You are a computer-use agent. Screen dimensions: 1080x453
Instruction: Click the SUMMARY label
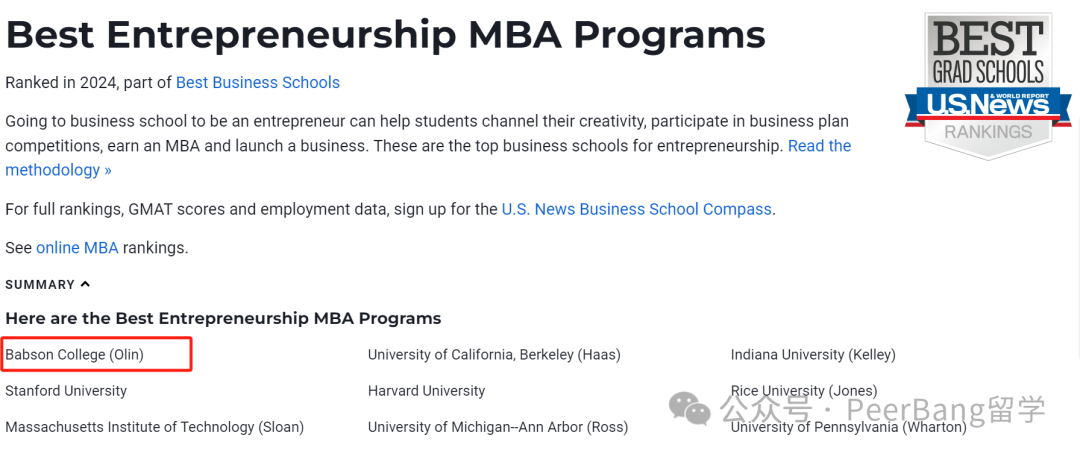click(x=40, y=284)
